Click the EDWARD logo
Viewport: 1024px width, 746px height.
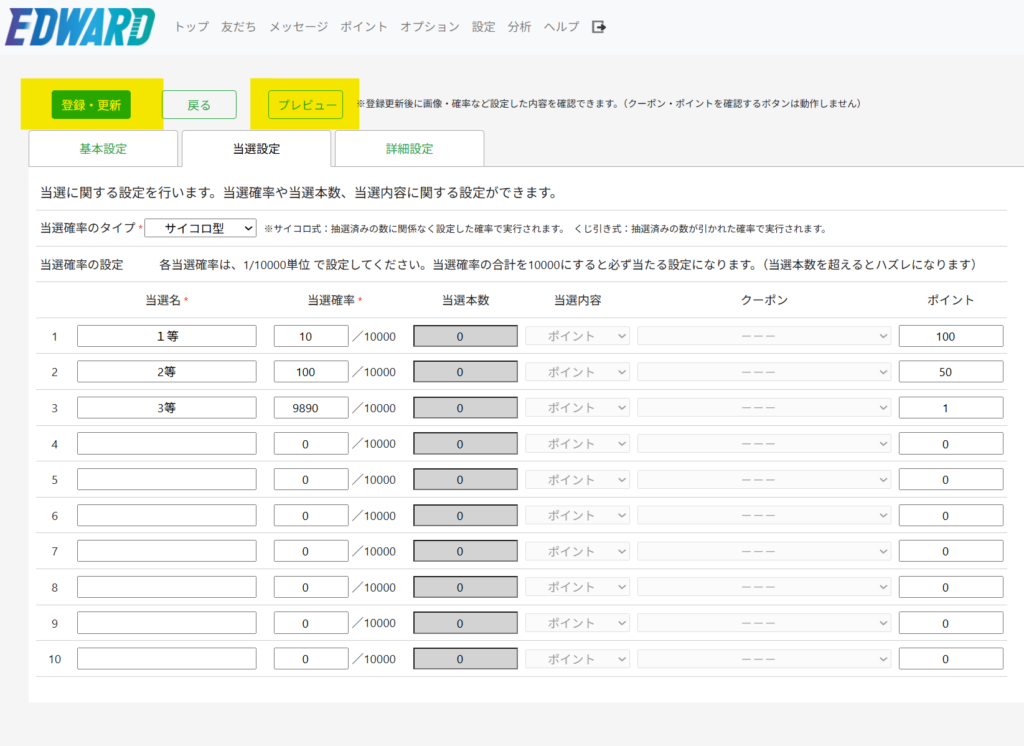click(x=80, y=27)
